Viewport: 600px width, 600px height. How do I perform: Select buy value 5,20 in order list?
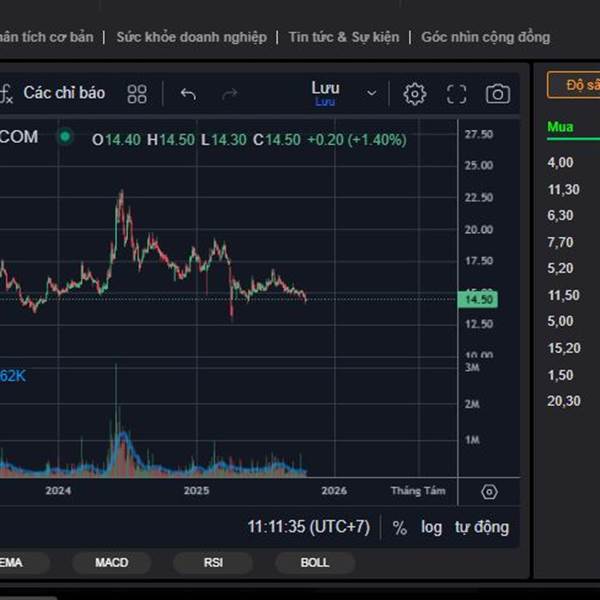(560, 268)
